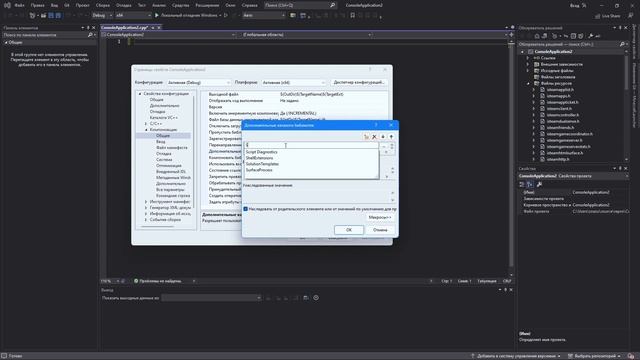Click the magnifier icon in the Toolbox search
The width and height of the screenshot is (640, 360).
click(90, 35)
